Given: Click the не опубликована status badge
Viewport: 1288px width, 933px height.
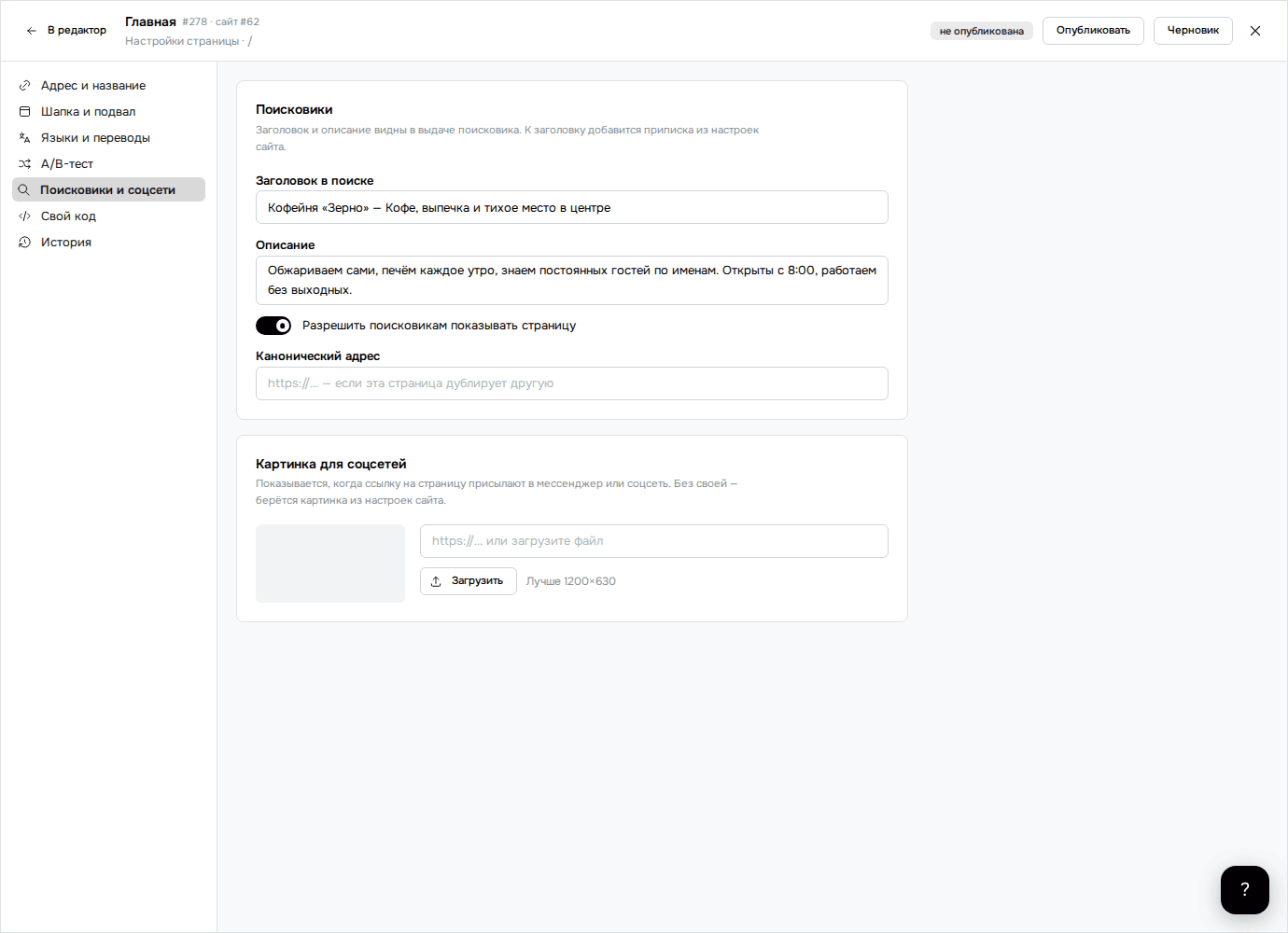Looking at the screenshot, I should click(x=982, y=31).
